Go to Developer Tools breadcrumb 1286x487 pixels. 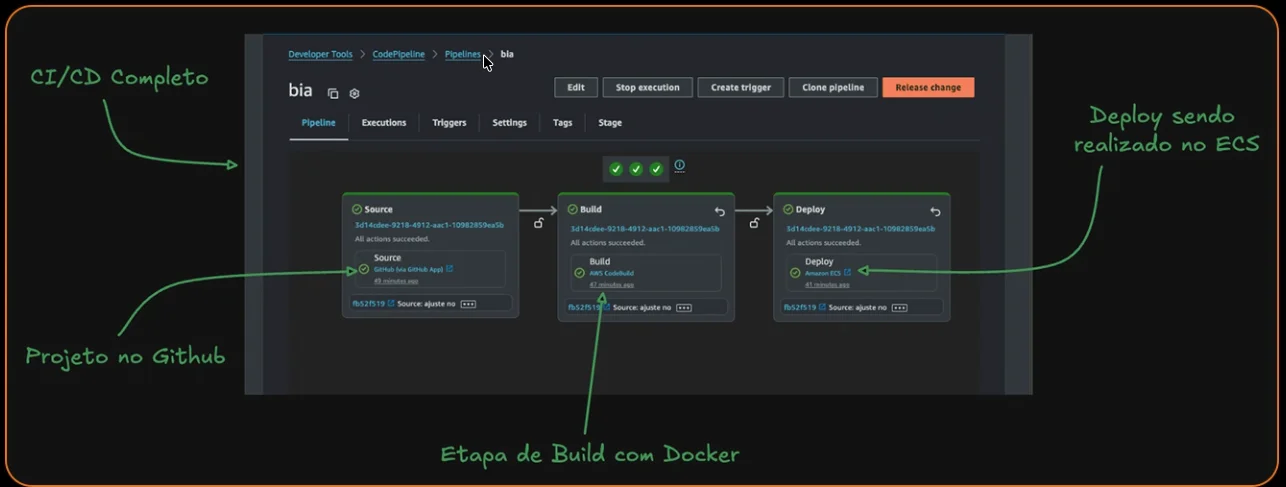point(322,54)
